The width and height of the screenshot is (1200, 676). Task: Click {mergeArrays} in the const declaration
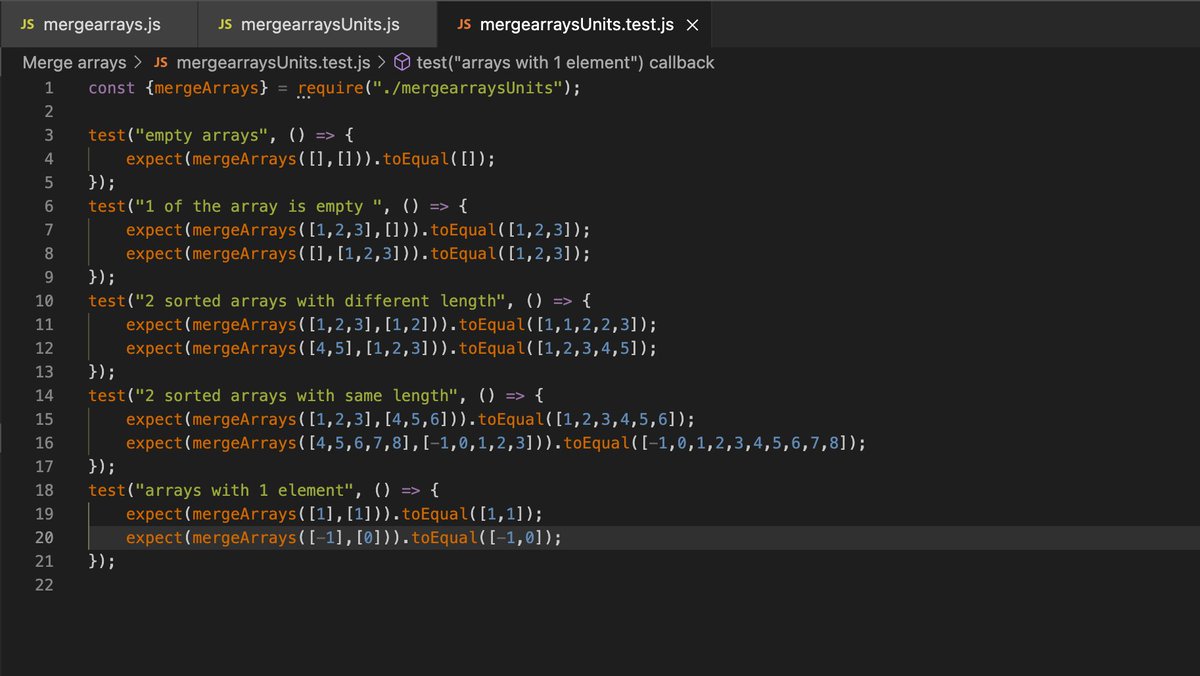click(206, 87)
